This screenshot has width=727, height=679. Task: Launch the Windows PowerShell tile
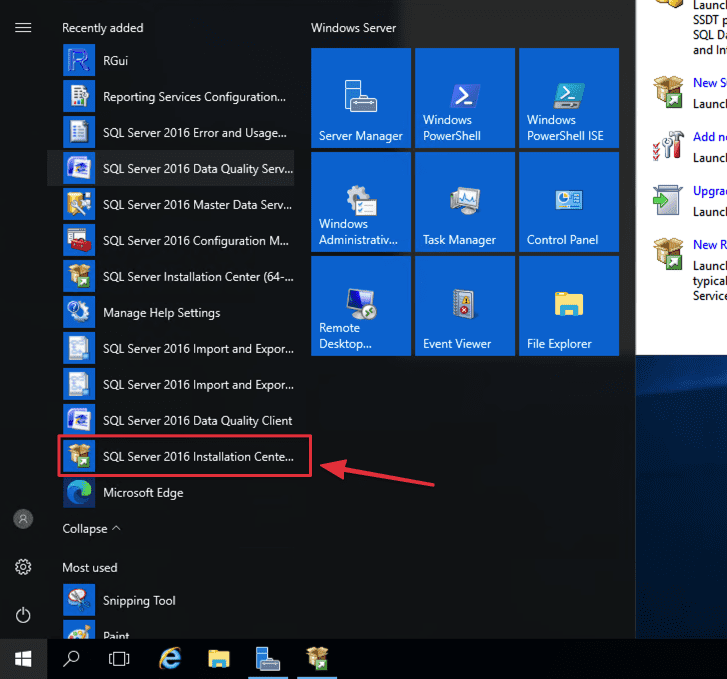[x=464, y=97]
